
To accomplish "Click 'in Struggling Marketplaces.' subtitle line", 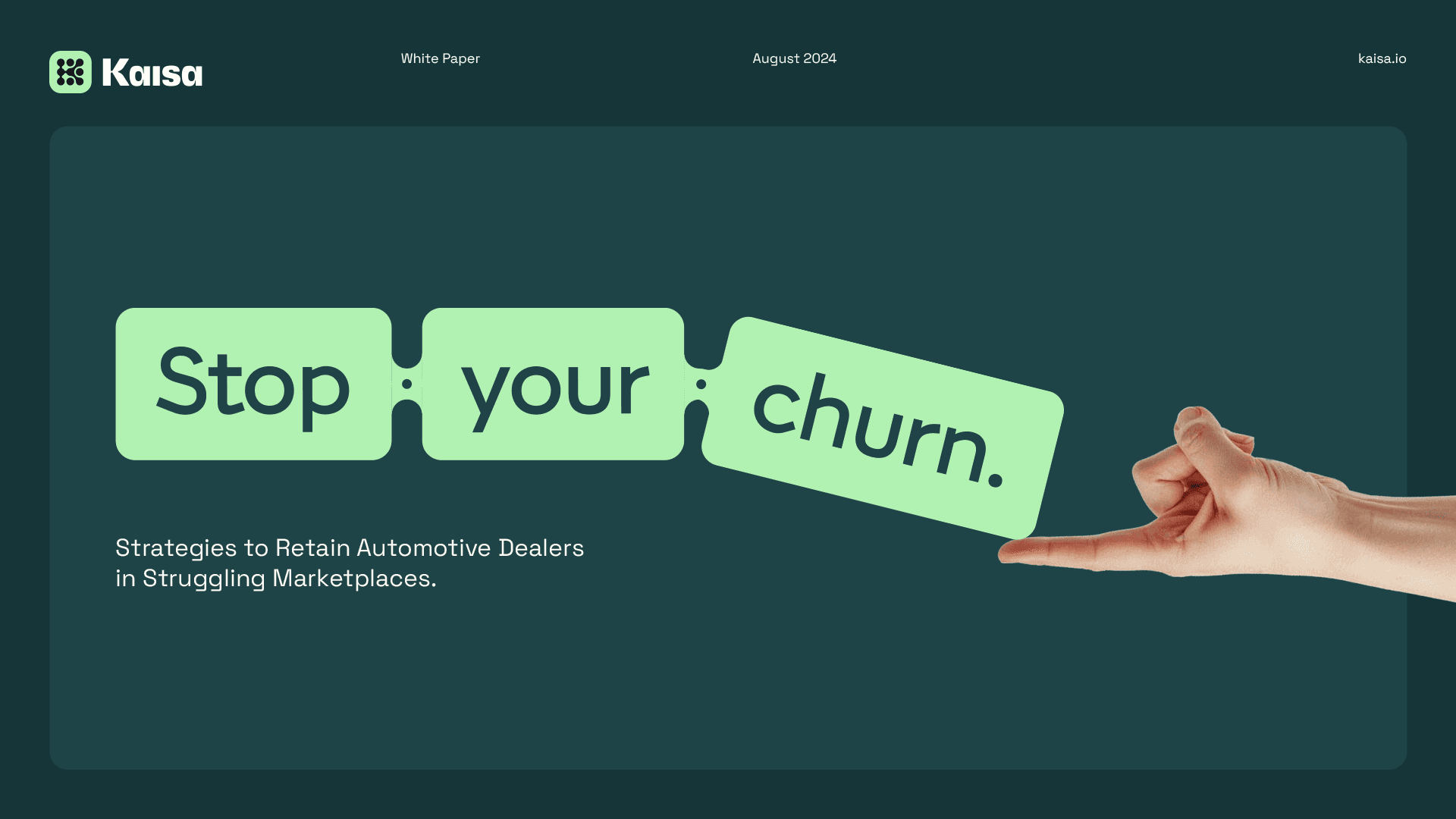I will coord(276,579).
